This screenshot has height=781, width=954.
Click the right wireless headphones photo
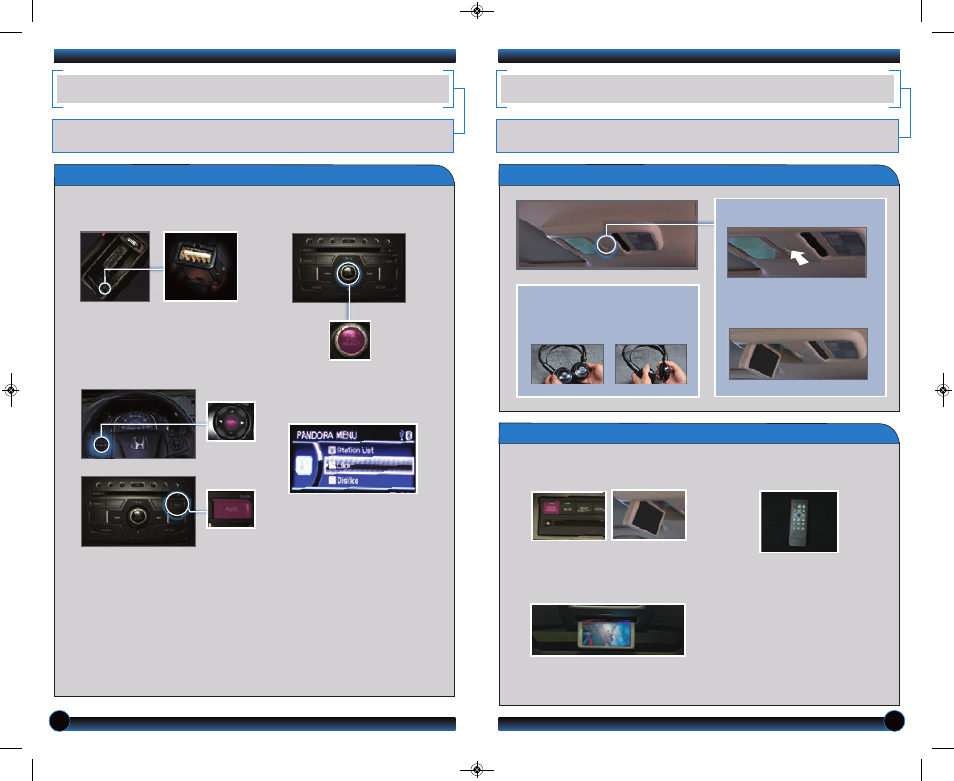(x=651, y=364)
